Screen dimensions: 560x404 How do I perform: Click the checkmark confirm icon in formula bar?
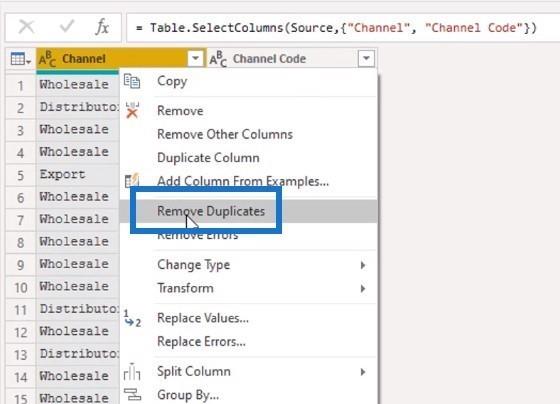(66, 26)
